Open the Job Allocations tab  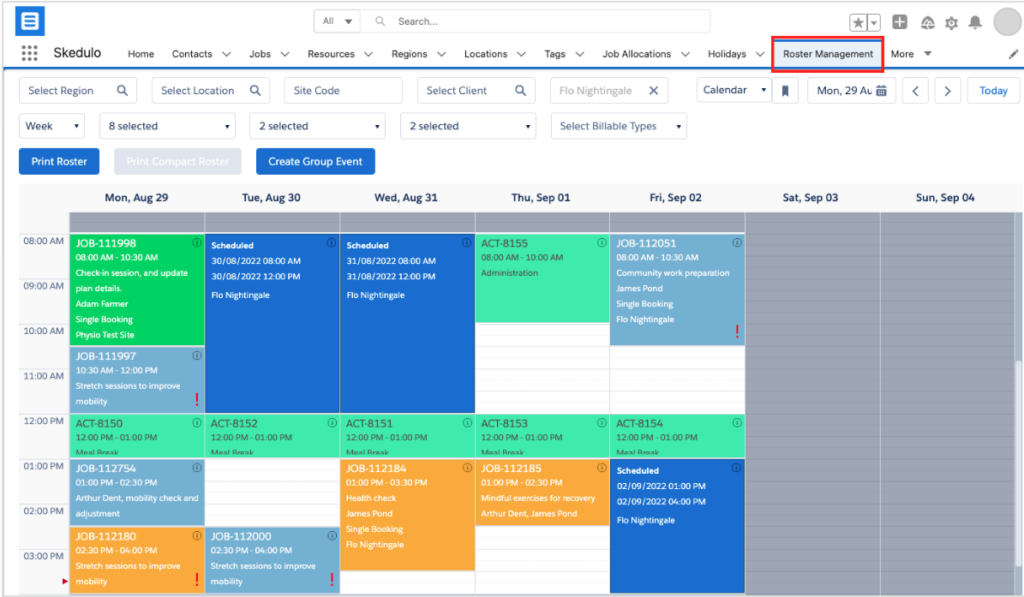click(x=637, y=54)
